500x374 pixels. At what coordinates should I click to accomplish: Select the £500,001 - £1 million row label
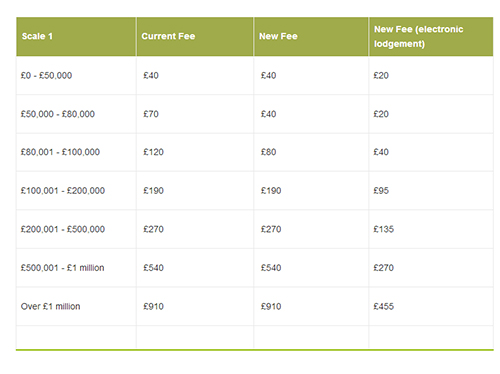coord(62,268)
